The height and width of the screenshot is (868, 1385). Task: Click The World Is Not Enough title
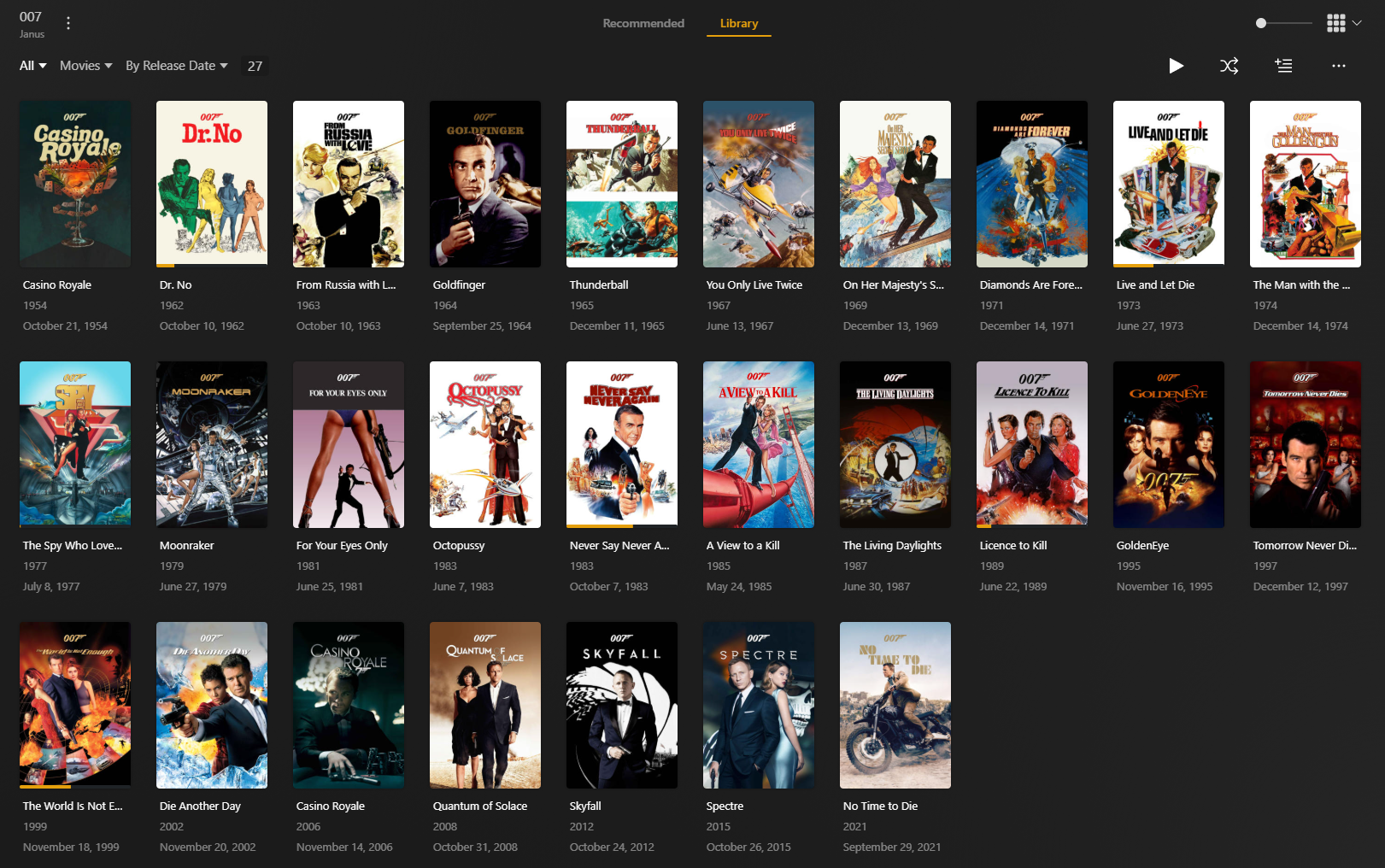pos(73,806)
